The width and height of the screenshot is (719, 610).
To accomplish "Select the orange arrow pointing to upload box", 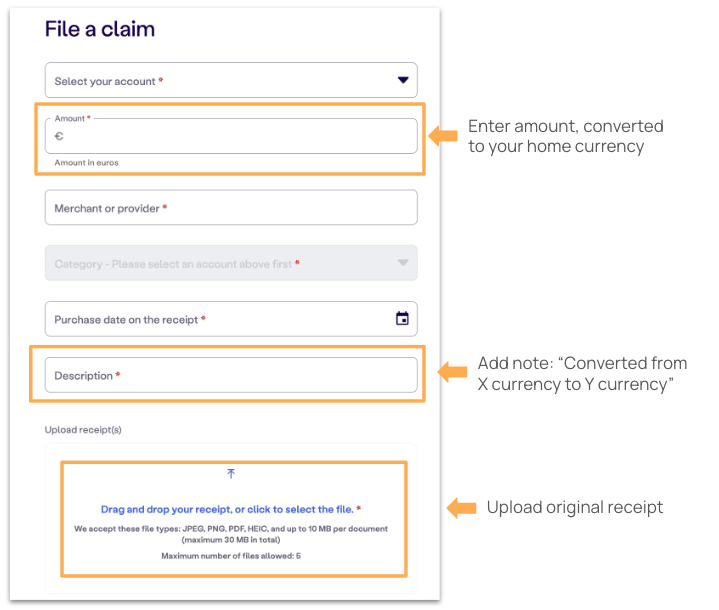I will click(461, 508).
